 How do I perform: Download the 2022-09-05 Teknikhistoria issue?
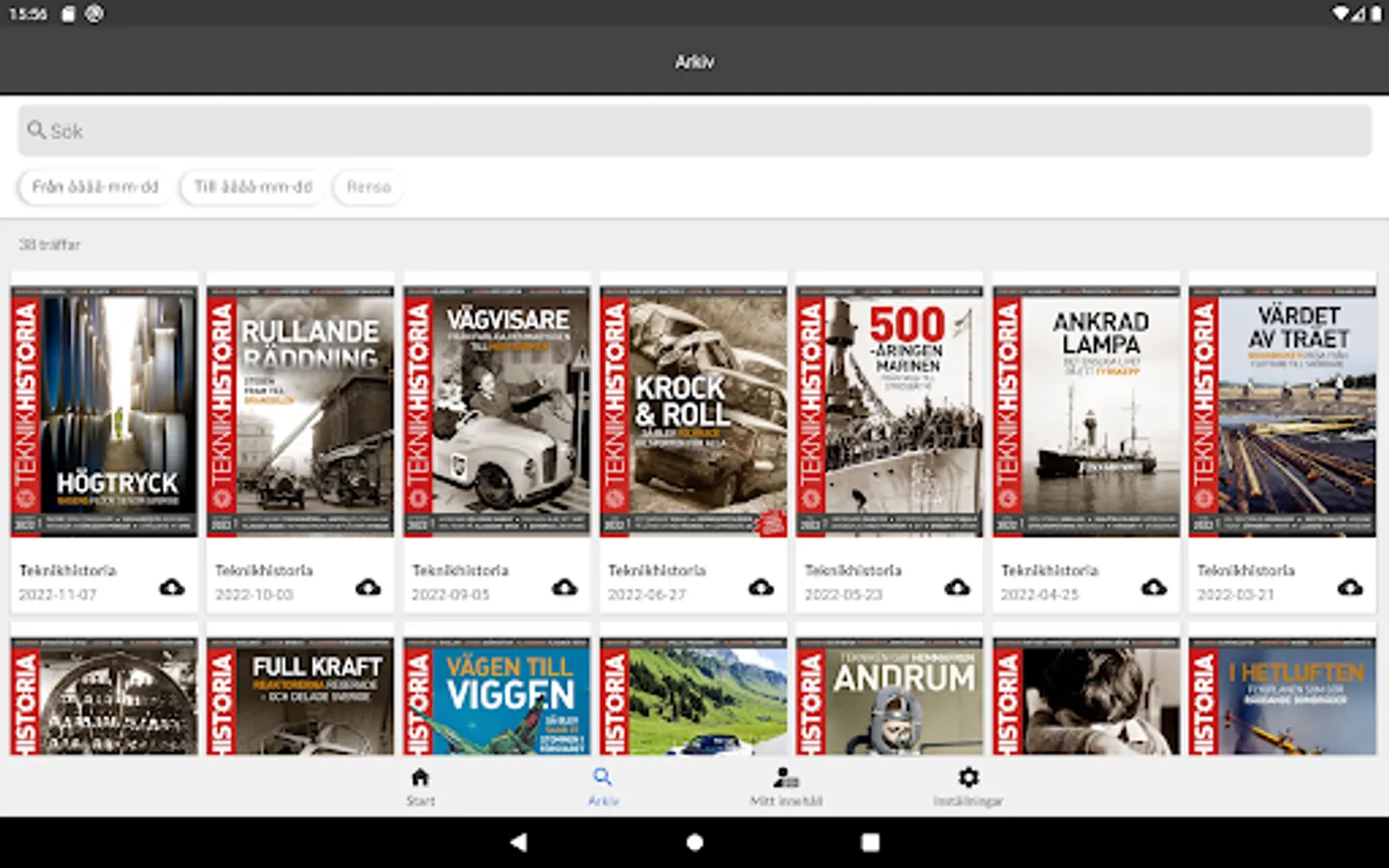[x=564, y=586]
